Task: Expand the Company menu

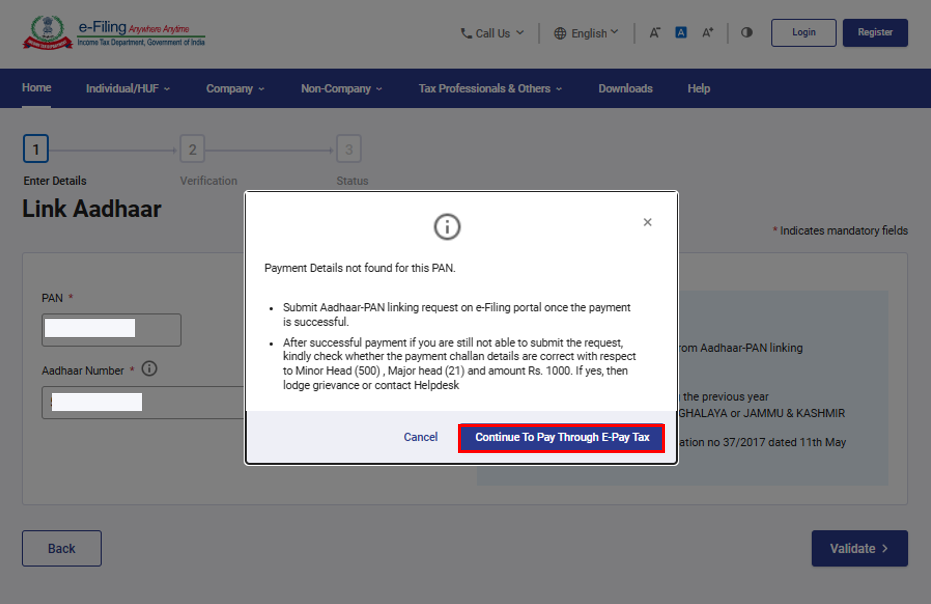Action: (x=235, y=88)
